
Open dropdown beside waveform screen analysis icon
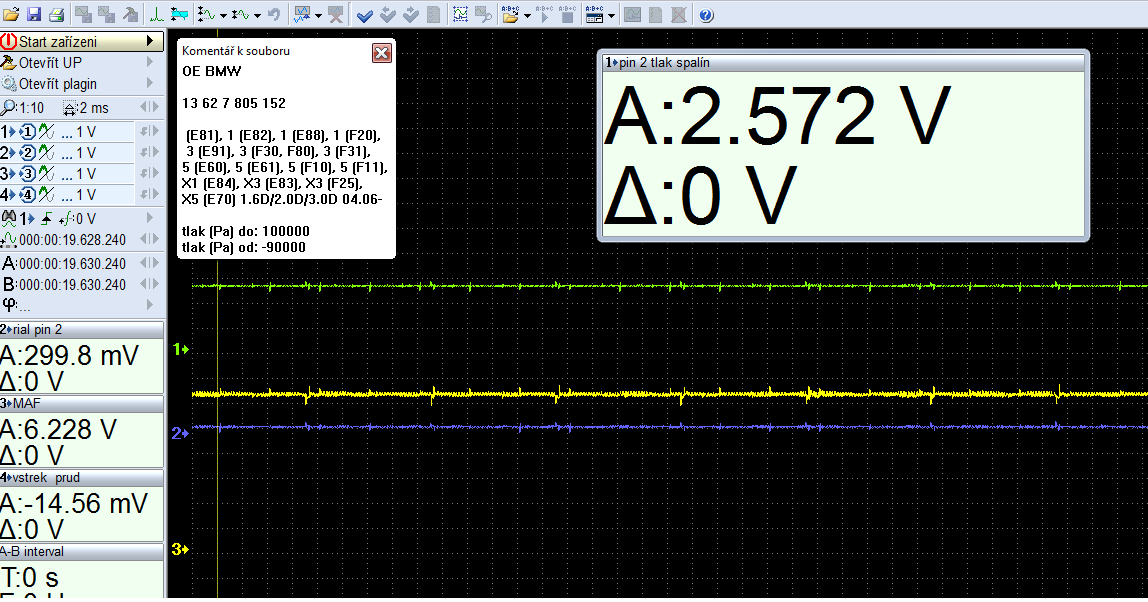(318, 15)
